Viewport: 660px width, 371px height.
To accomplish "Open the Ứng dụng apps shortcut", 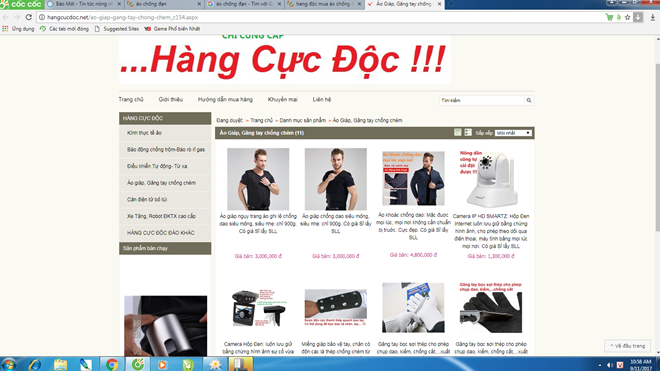I will [x=18, y=29].
